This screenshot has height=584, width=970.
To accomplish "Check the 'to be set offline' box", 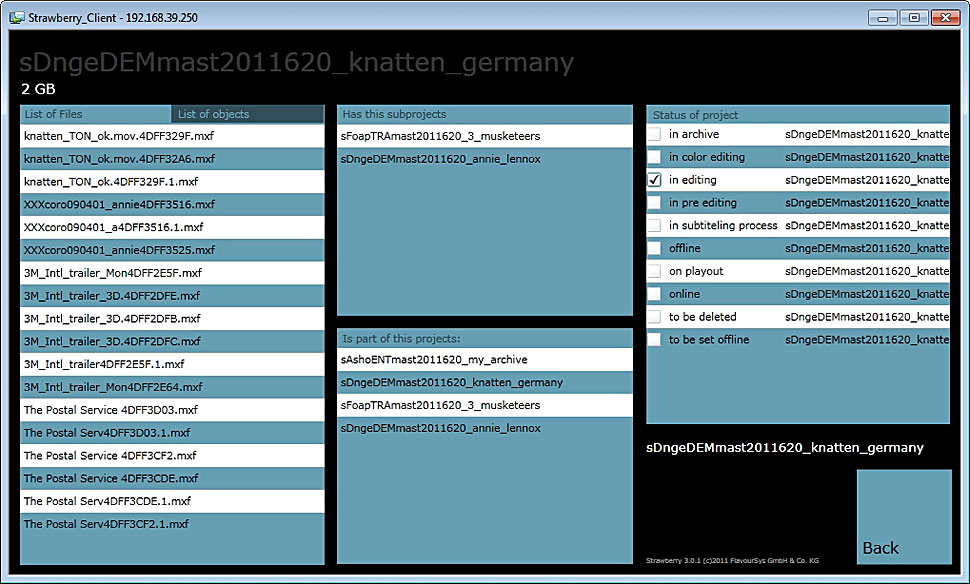I will 654,340.
